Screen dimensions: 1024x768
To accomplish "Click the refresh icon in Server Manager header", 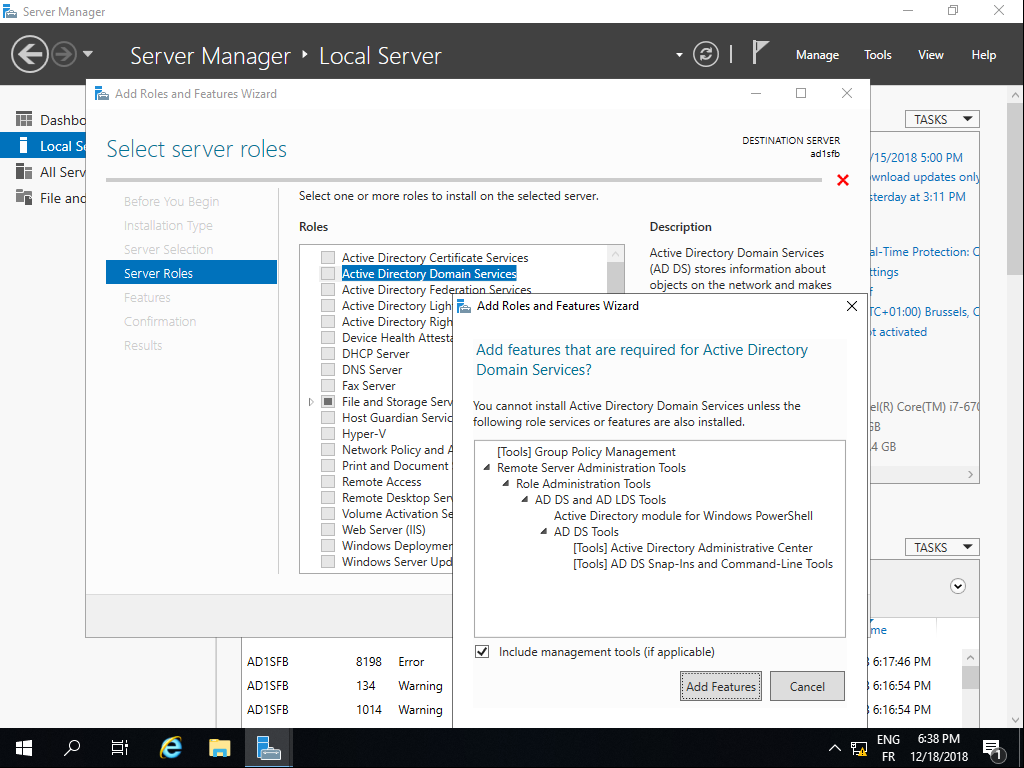I will [706, 54].
